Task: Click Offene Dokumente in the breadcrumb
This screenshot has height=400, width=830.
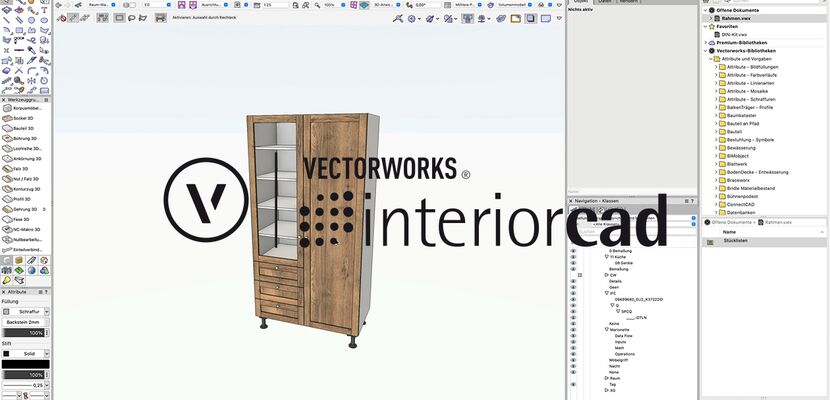Action: point(733,222)
